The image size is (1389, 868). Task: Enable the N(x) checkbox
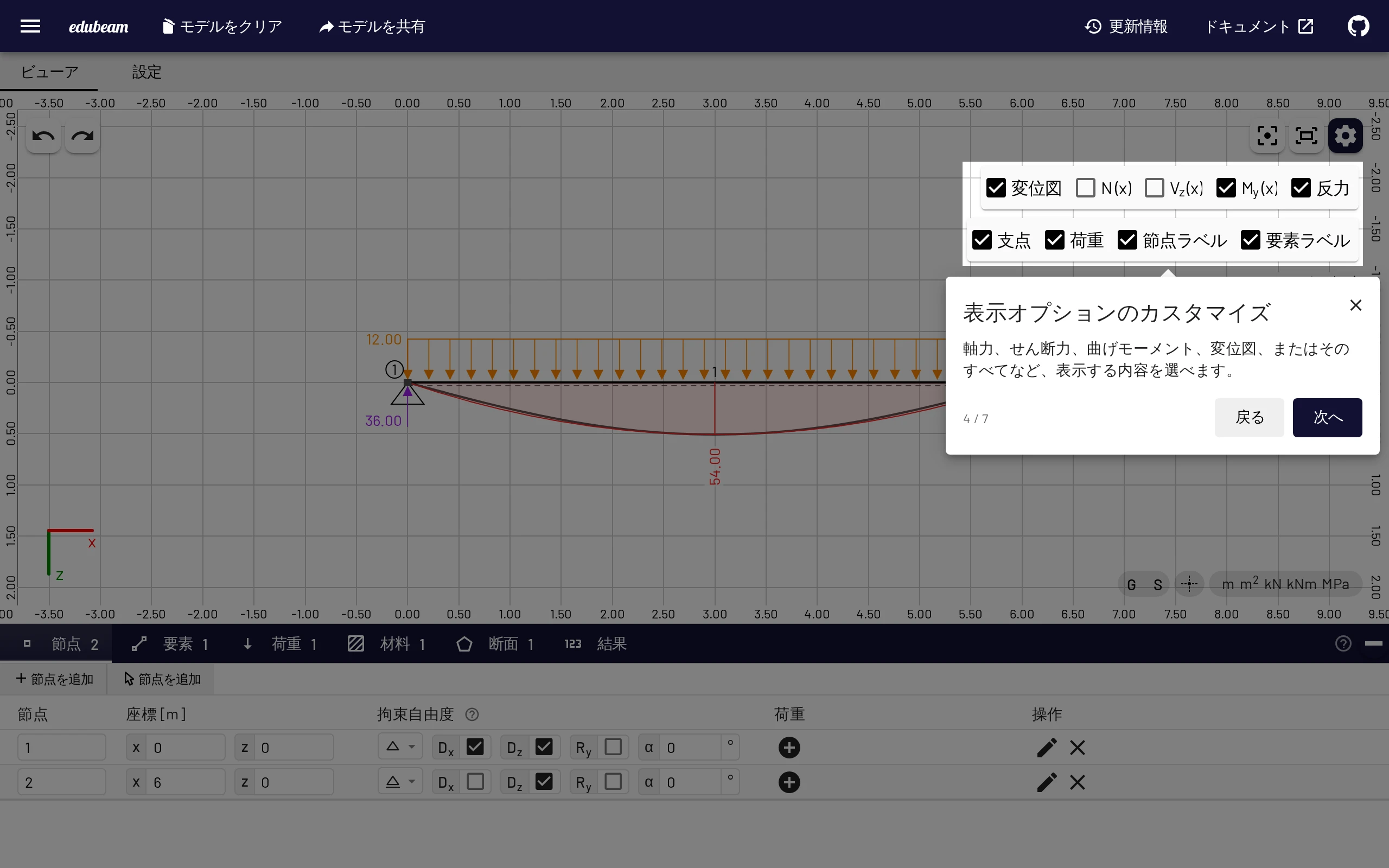point(1085,188)
